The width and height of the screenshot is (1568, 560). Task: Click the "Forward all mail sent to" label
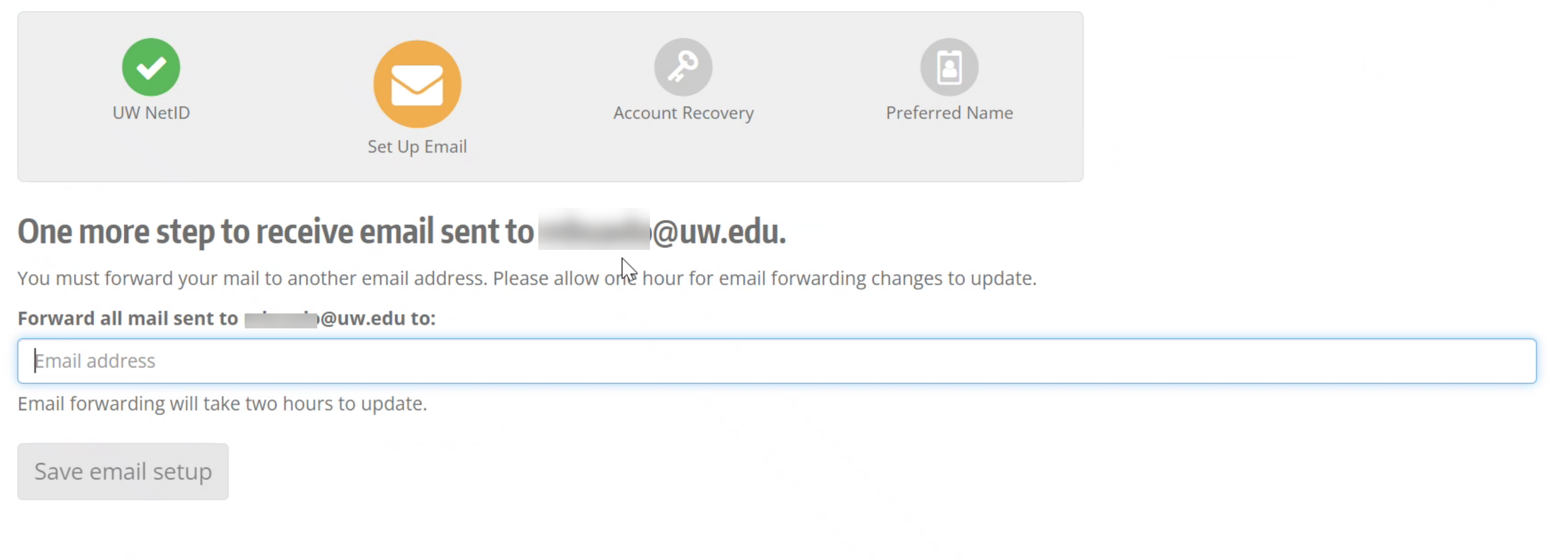127,318
